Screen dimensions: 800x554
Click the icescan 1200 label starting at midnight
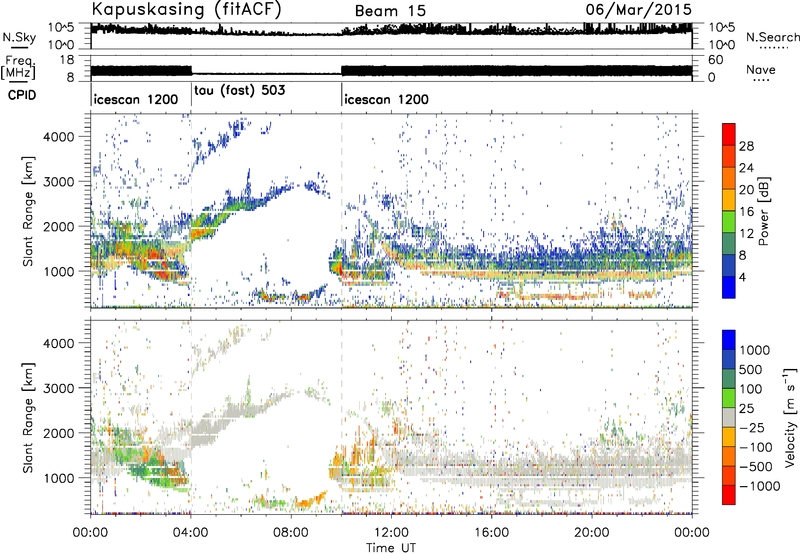click(x=136, y=99)
